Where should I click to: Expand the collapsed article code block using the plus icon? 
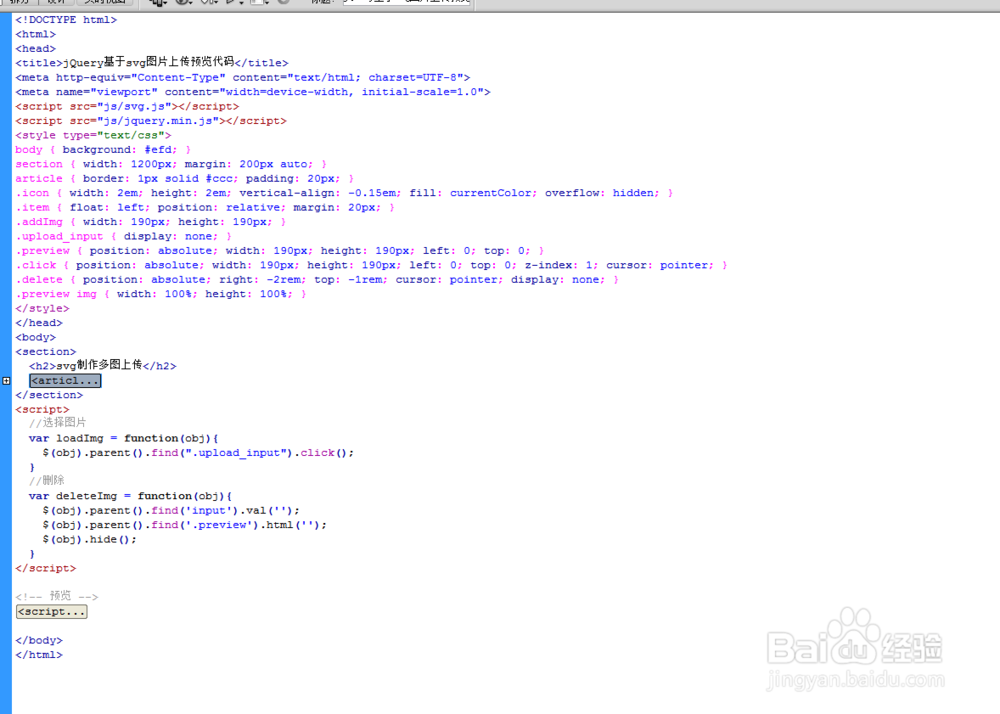pos(6,381)
